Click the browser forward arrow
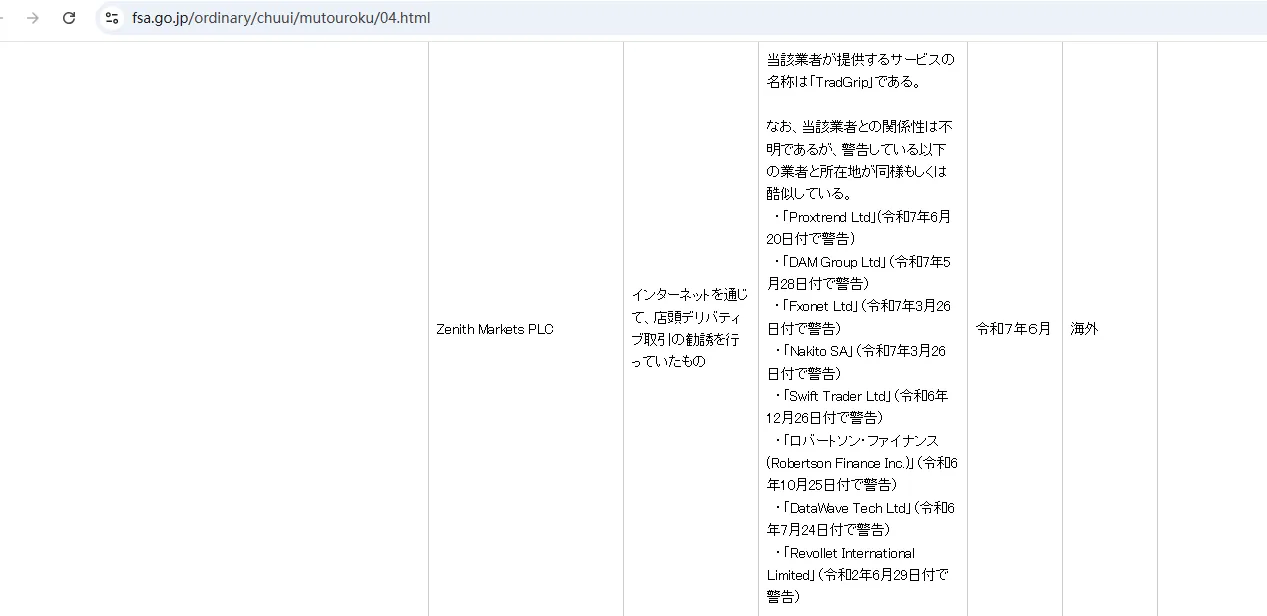 33,18
